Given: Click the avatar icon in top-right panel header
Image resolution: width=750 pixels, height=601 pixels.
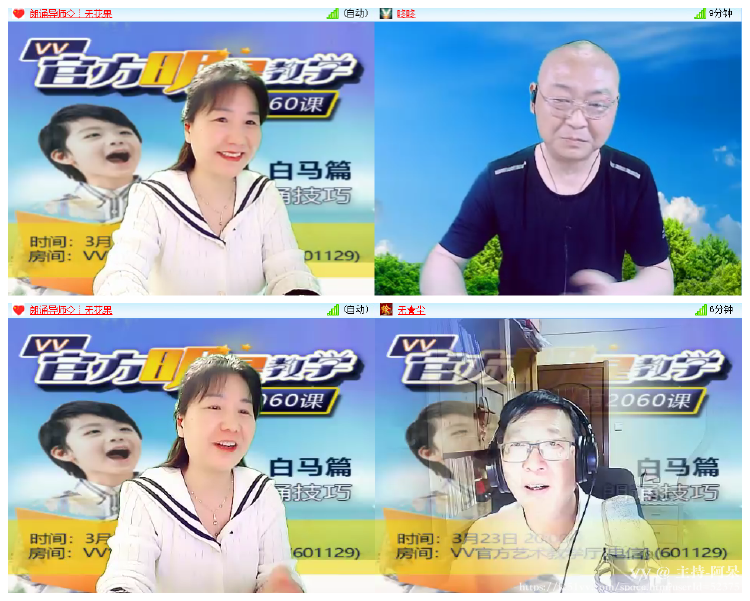Looking at the screenshot, I should point(386,14).
